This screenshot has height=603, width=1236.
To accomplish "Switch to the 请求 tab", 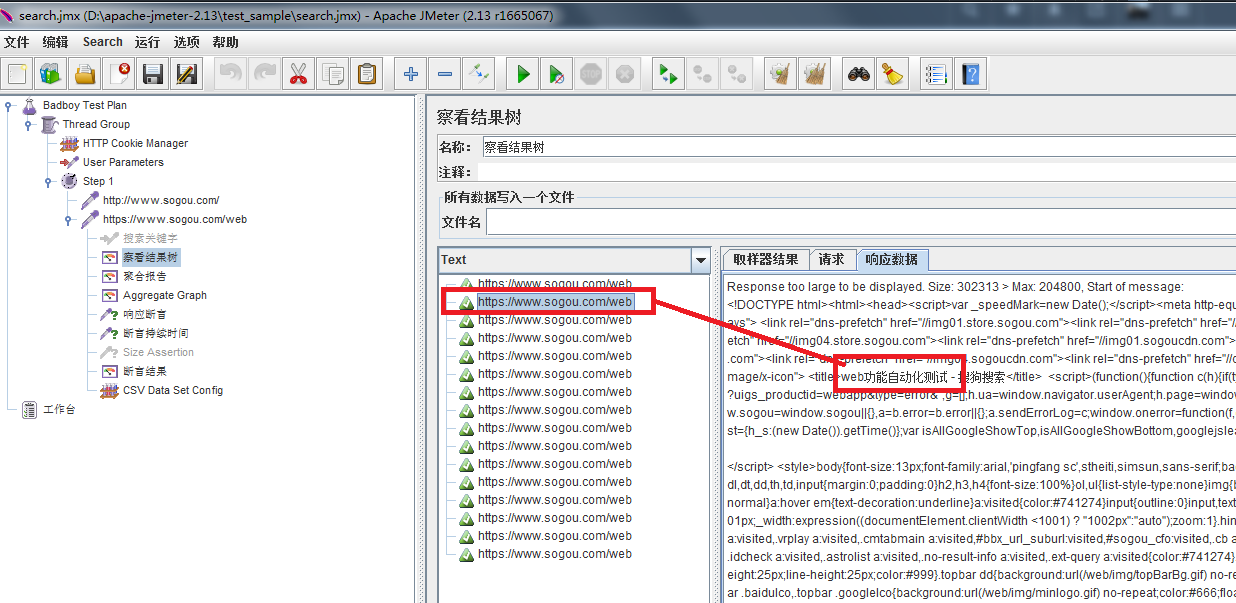I will pos(831,260).
